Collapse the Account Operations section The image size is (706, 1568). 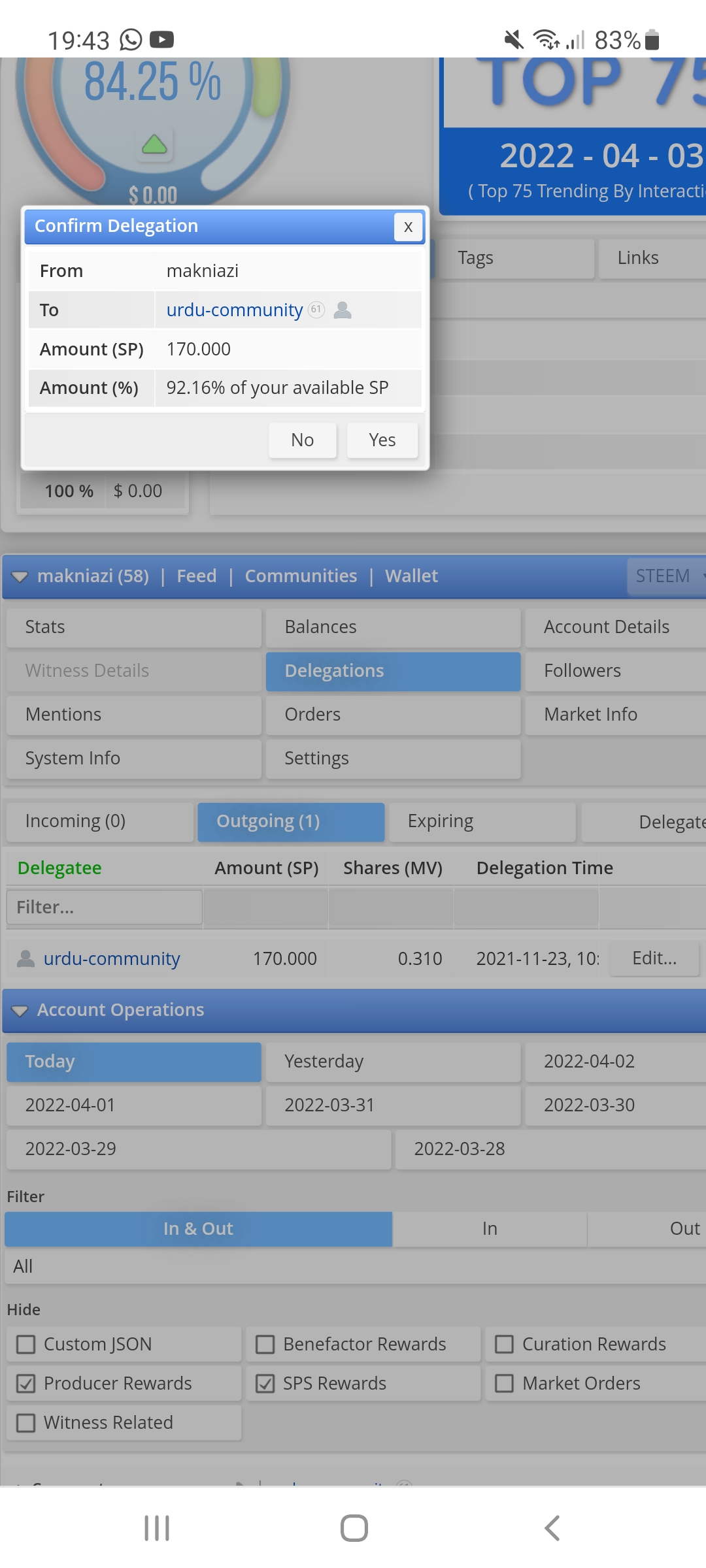20,1011
